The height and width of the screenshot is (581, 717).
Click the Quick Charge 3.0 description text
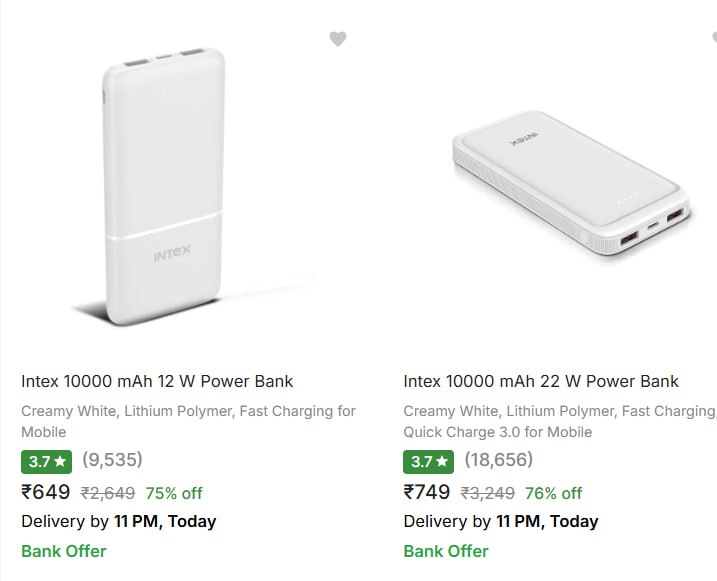point(498,432)
